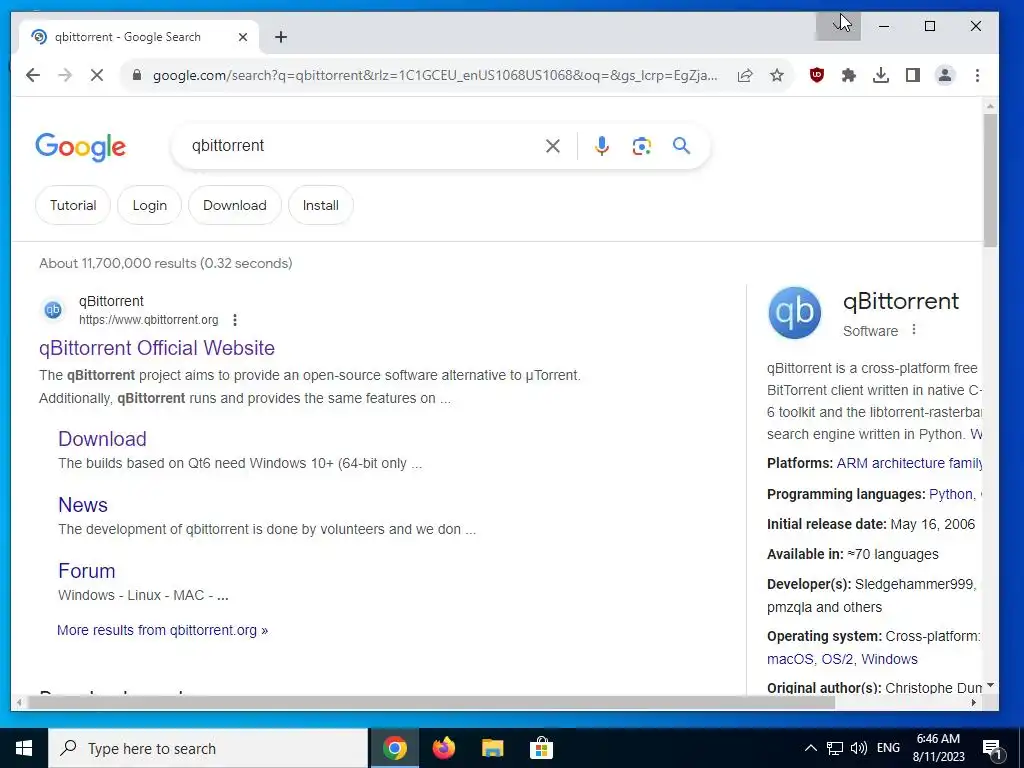The height and width of the screenshot is (768, 1024).
Task: Stop page loading with X button
Action: pos(97,75)
